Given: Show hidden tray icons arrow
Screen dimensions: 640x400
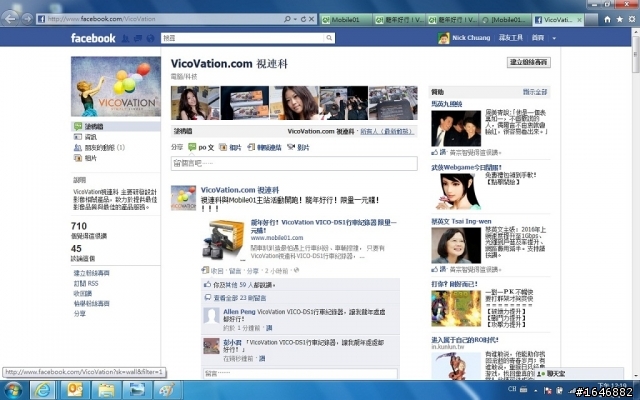Looking at the screenshot, I should point(536,390).
